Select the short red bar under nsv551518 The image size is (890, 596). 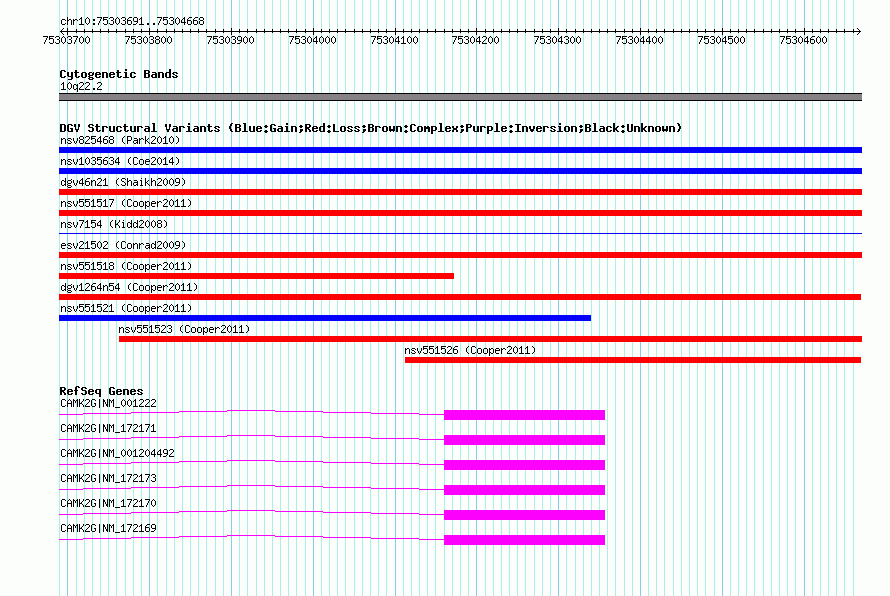[x=257, y=276]
